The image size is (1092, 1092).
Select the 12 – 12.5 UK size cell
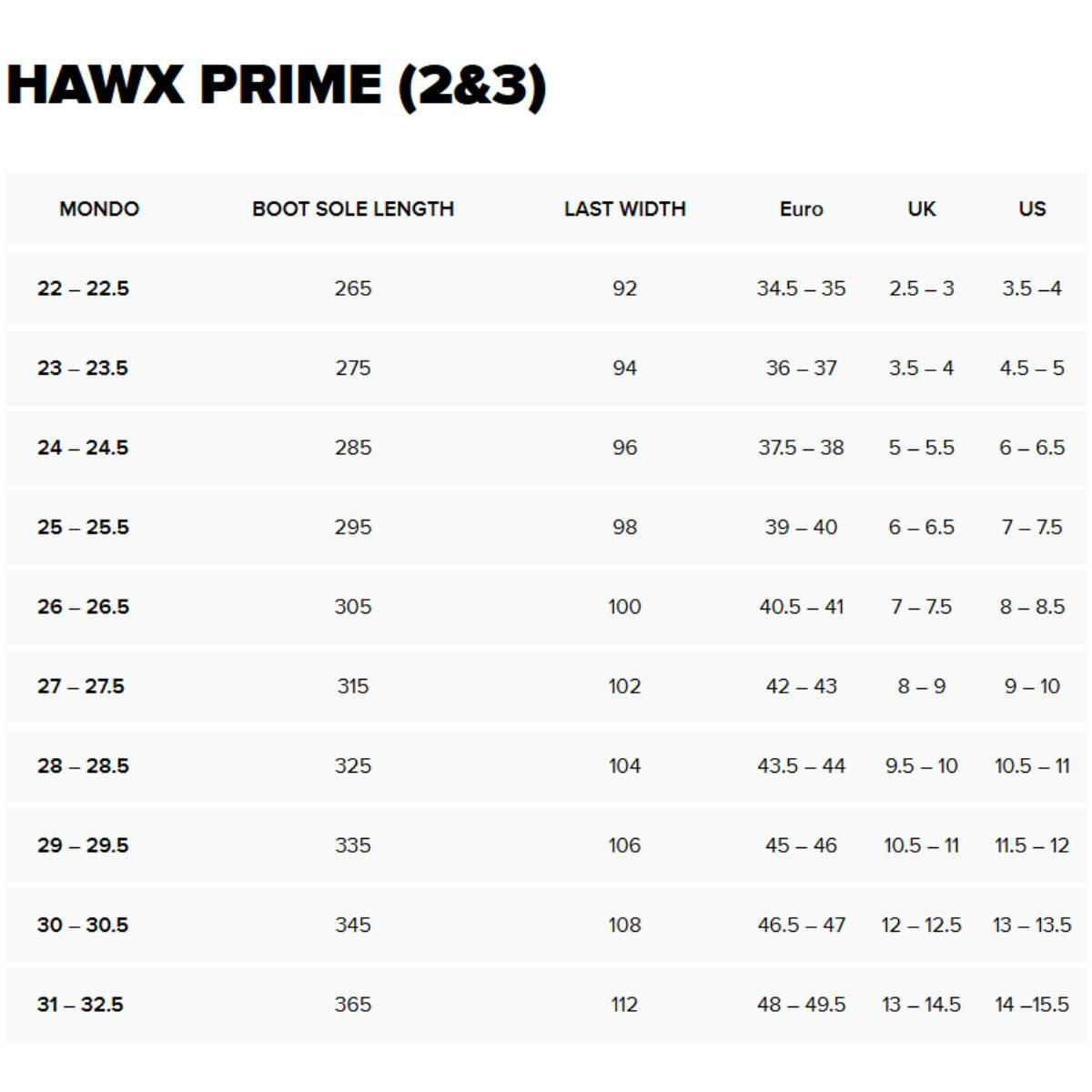coord(922,925)
